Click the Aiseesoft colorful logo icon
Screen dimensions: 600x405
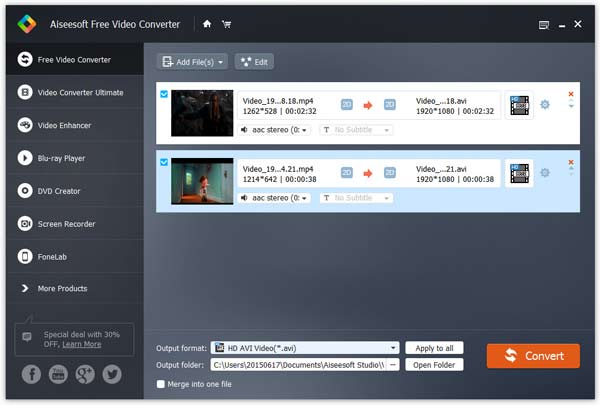click(27, 24)
